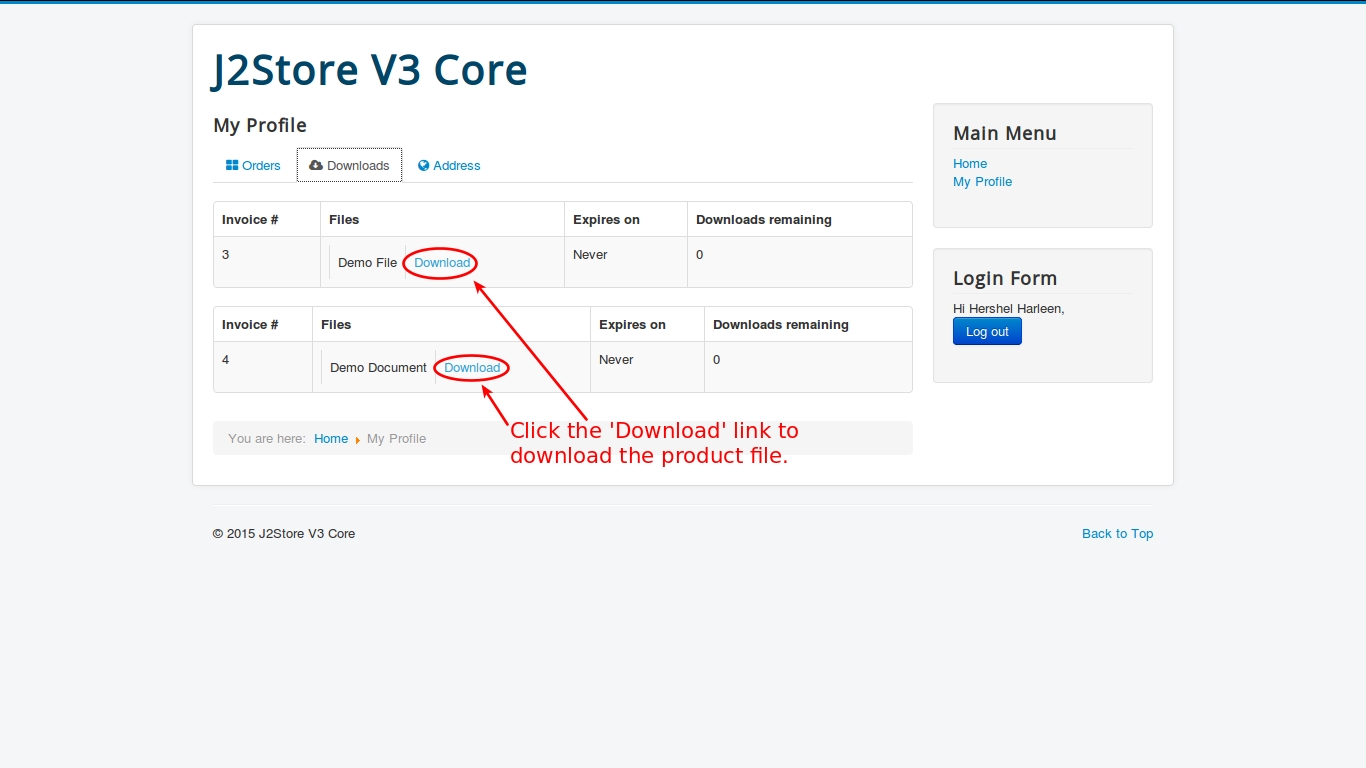Screen dimensions: 1366x768
Task: Click the Downloads cloud icon
Action: pos(316,165)
